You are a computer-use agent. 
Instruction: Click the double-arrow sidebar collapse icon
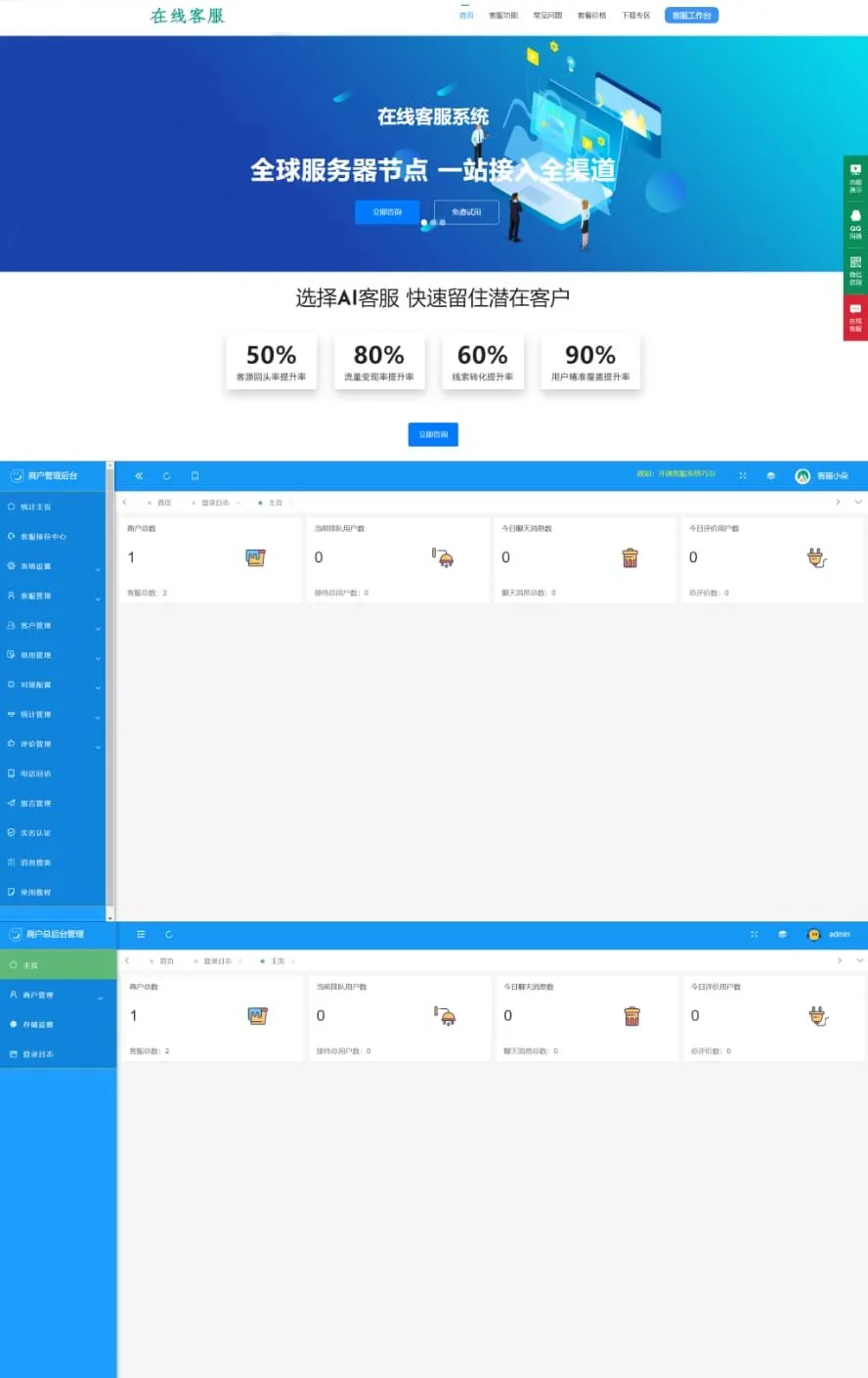139,476
